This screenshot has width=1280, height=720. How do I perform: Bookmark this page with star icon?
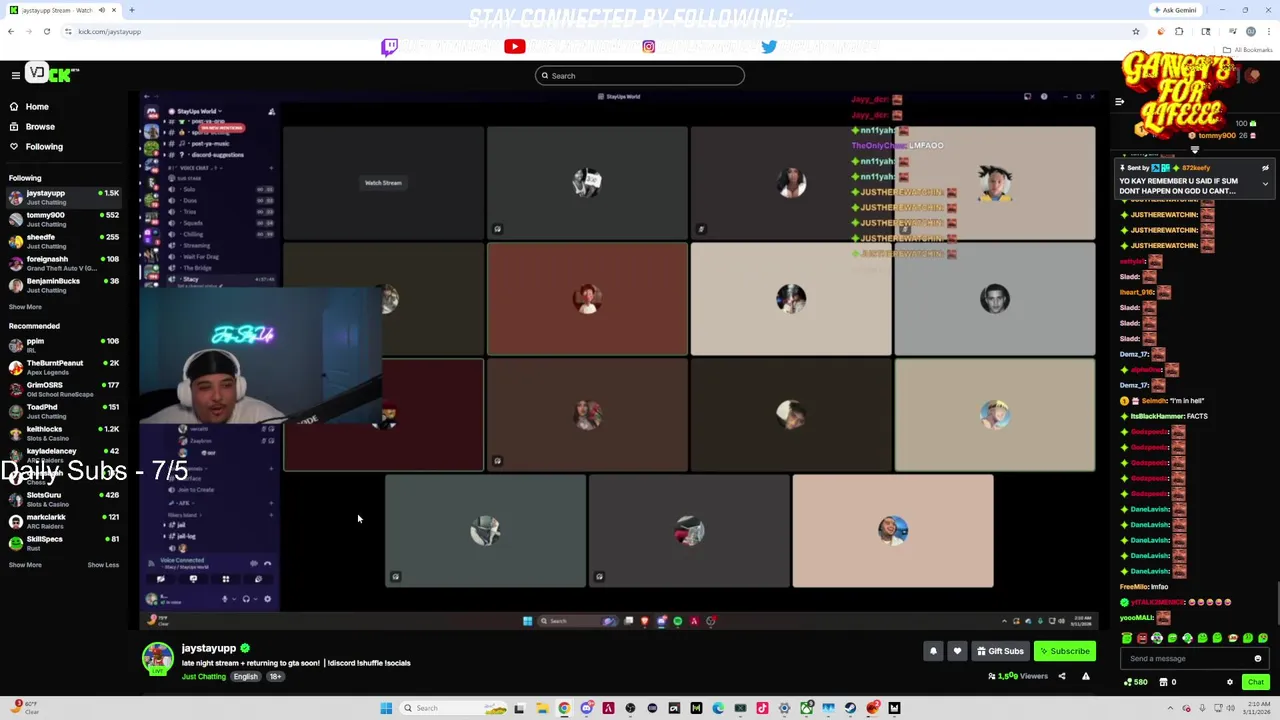click(1136, 31)
